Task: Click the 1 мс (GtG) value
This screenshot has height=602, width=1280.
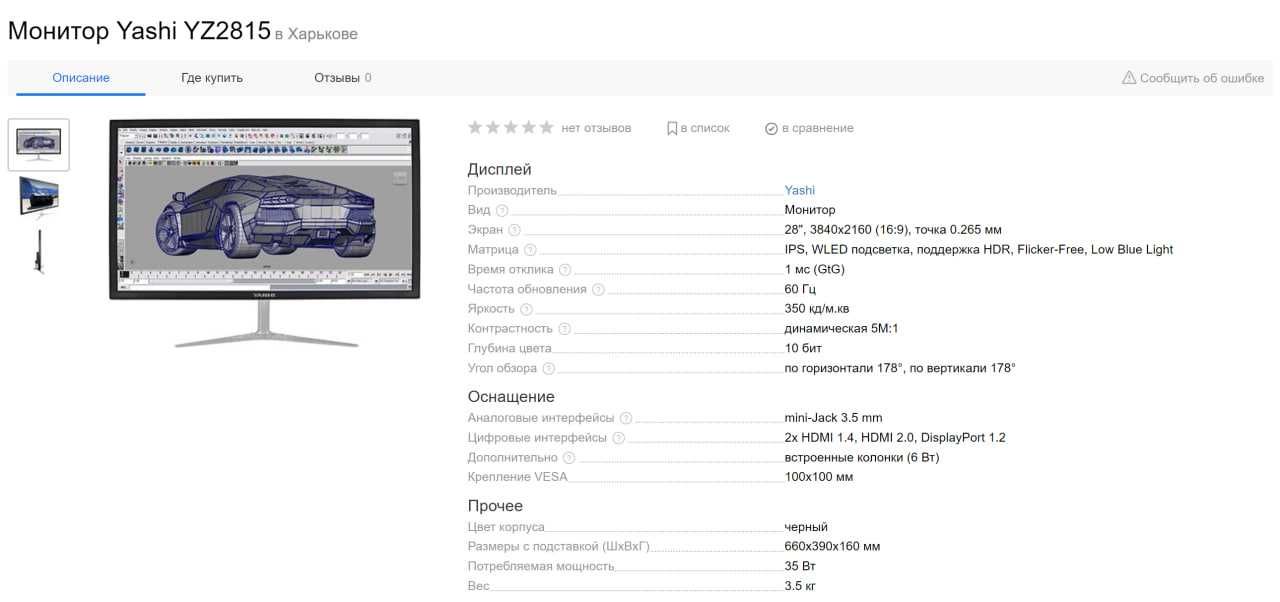Action: [x=815, y=270]
